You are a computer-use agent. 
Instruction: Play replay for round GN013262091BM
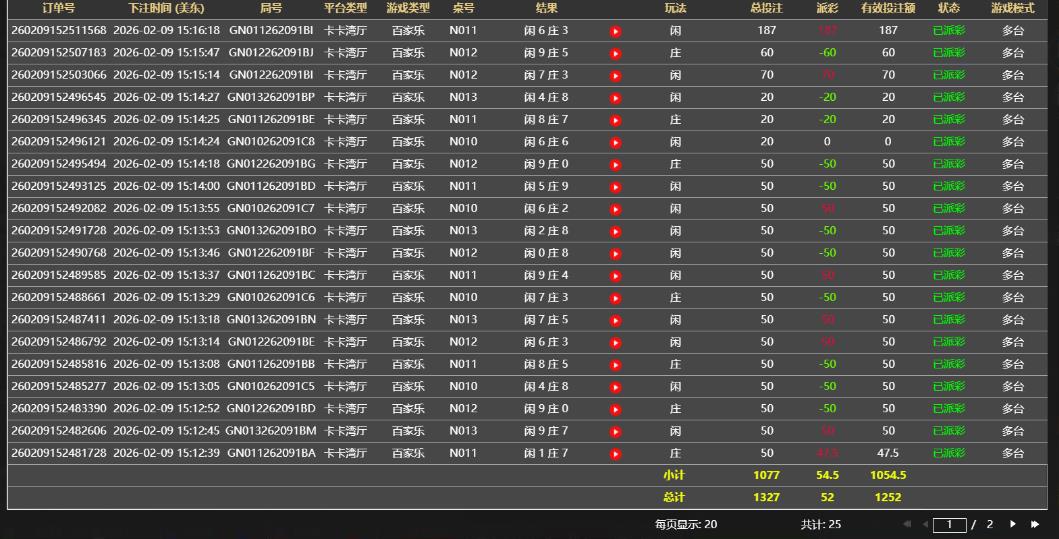click(x=616, y=431)
